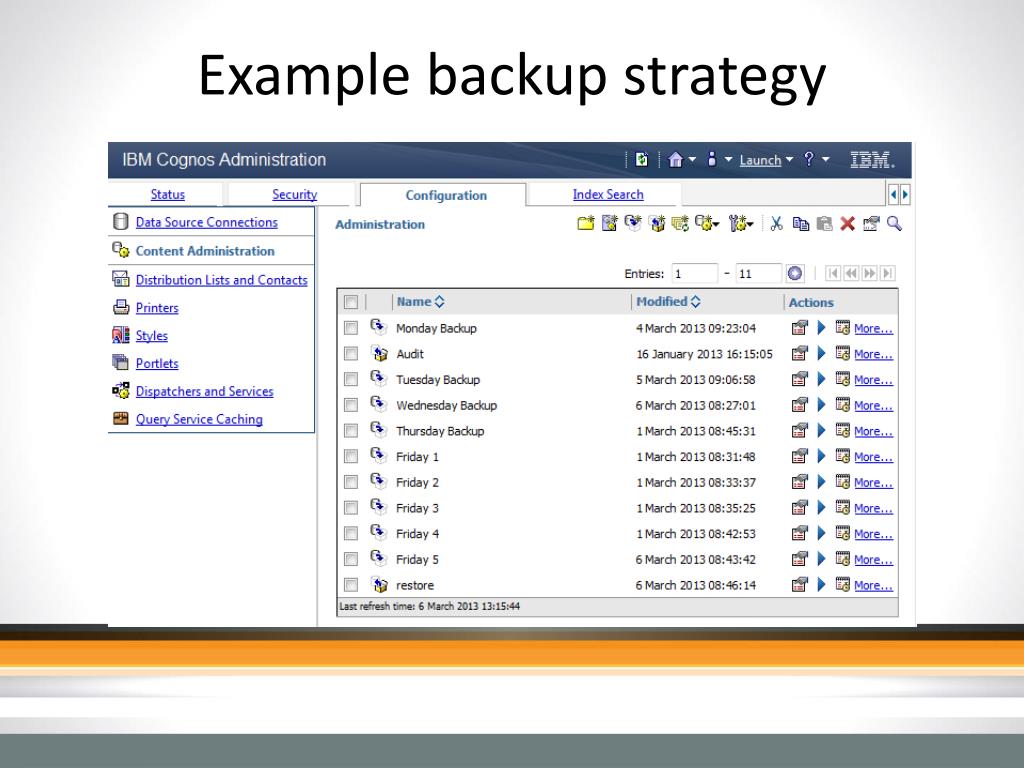Click the toolbar Set Properties icon
Viewport: 1024px width, 768px height.
pyautogui.click(x=871, y=224)
